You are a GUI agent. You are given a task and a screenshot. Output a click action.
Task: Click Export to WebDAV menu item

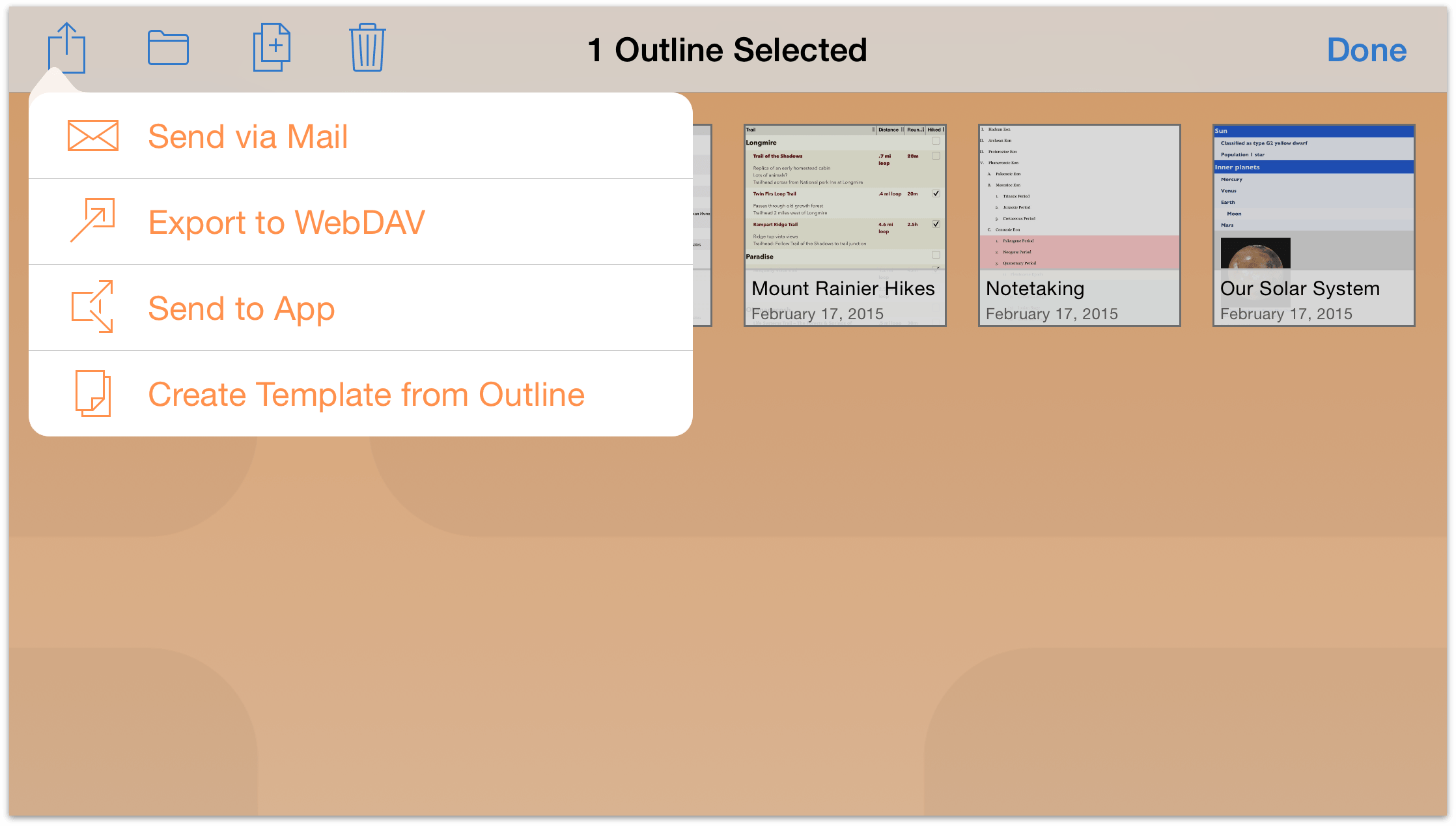pos(362,221)
